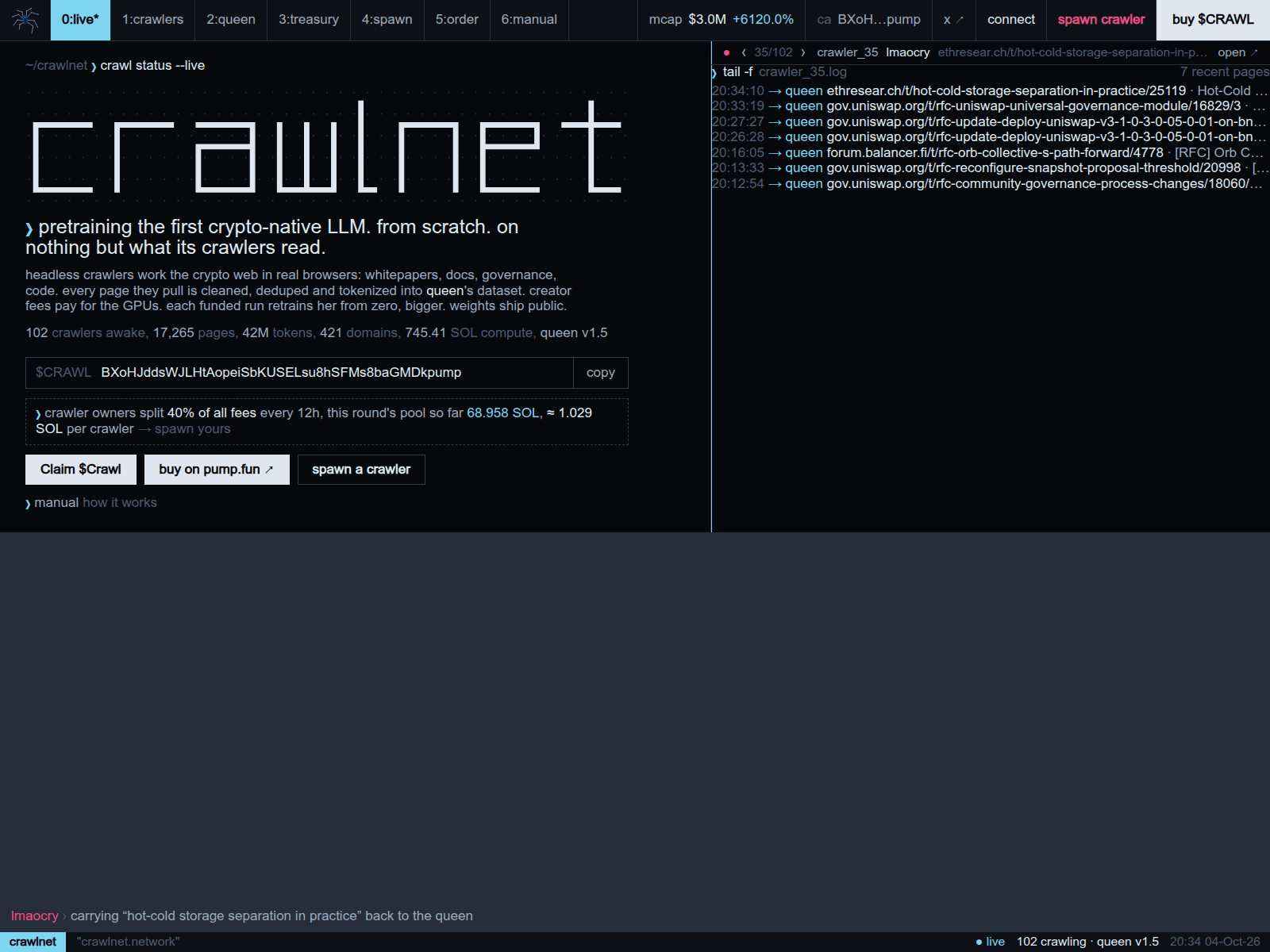This screenshot has height=952, width=1270.
Task: Switch to the 0:live tab
Action: click(x=80, y=20)
